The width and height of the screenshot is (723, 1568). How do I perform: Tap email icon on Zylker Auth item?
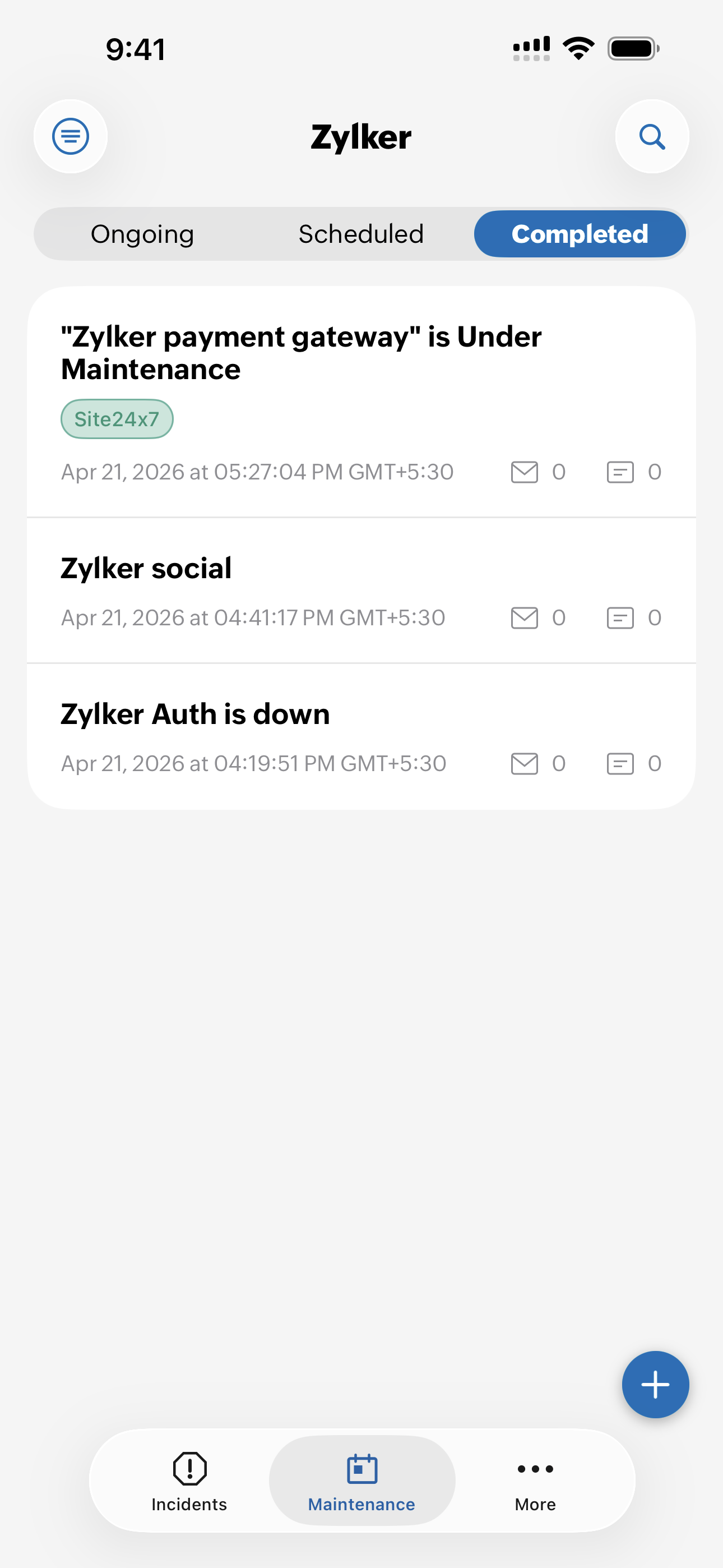(524, 763)
